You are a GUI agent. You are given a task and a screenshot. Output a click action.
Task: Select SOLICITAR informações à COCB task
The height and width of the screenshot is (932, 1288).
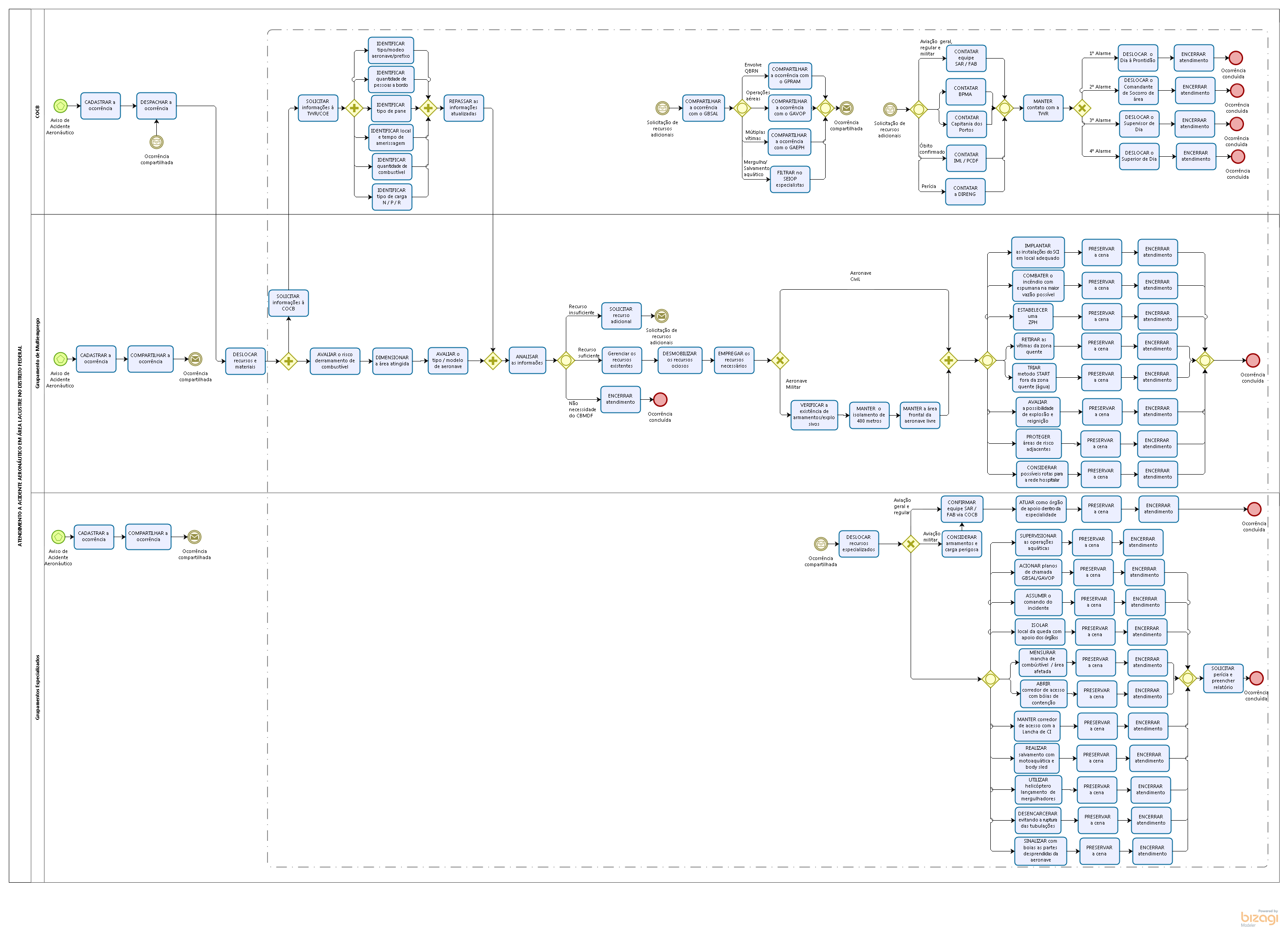288,303
